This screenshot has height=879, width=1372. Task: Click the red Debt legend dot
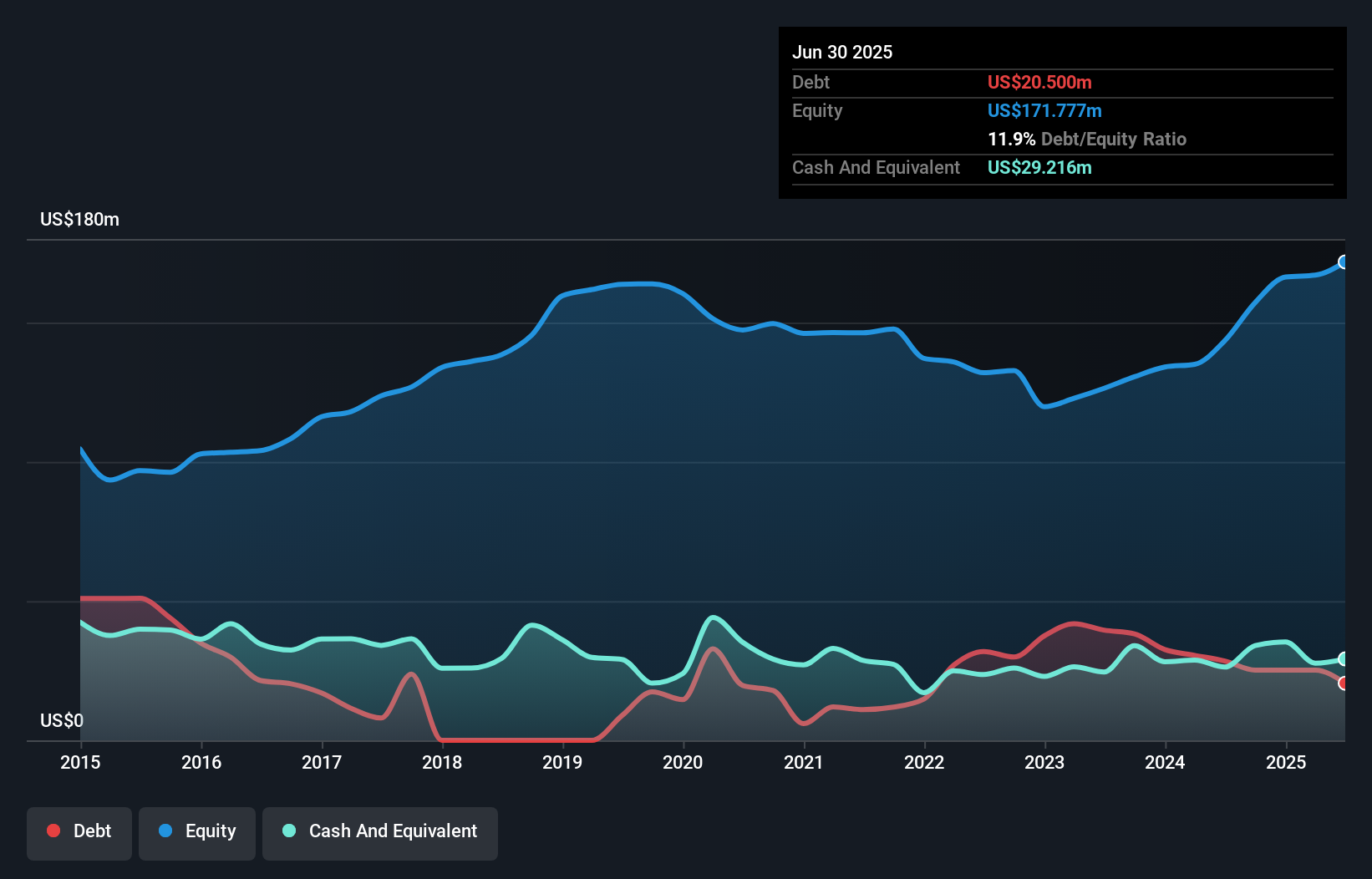pyautogui.click(x=53, y=831)
